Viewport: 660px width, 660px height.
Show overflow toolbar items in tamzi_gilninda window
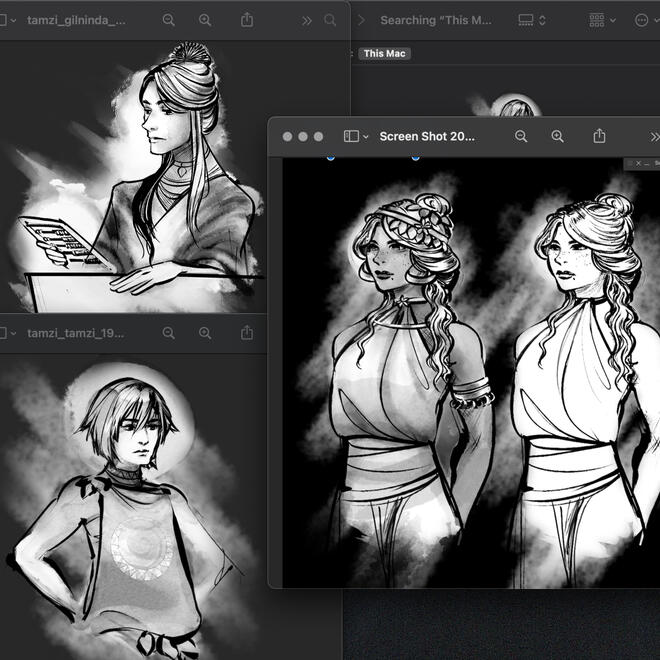click(x=306, y=20)
